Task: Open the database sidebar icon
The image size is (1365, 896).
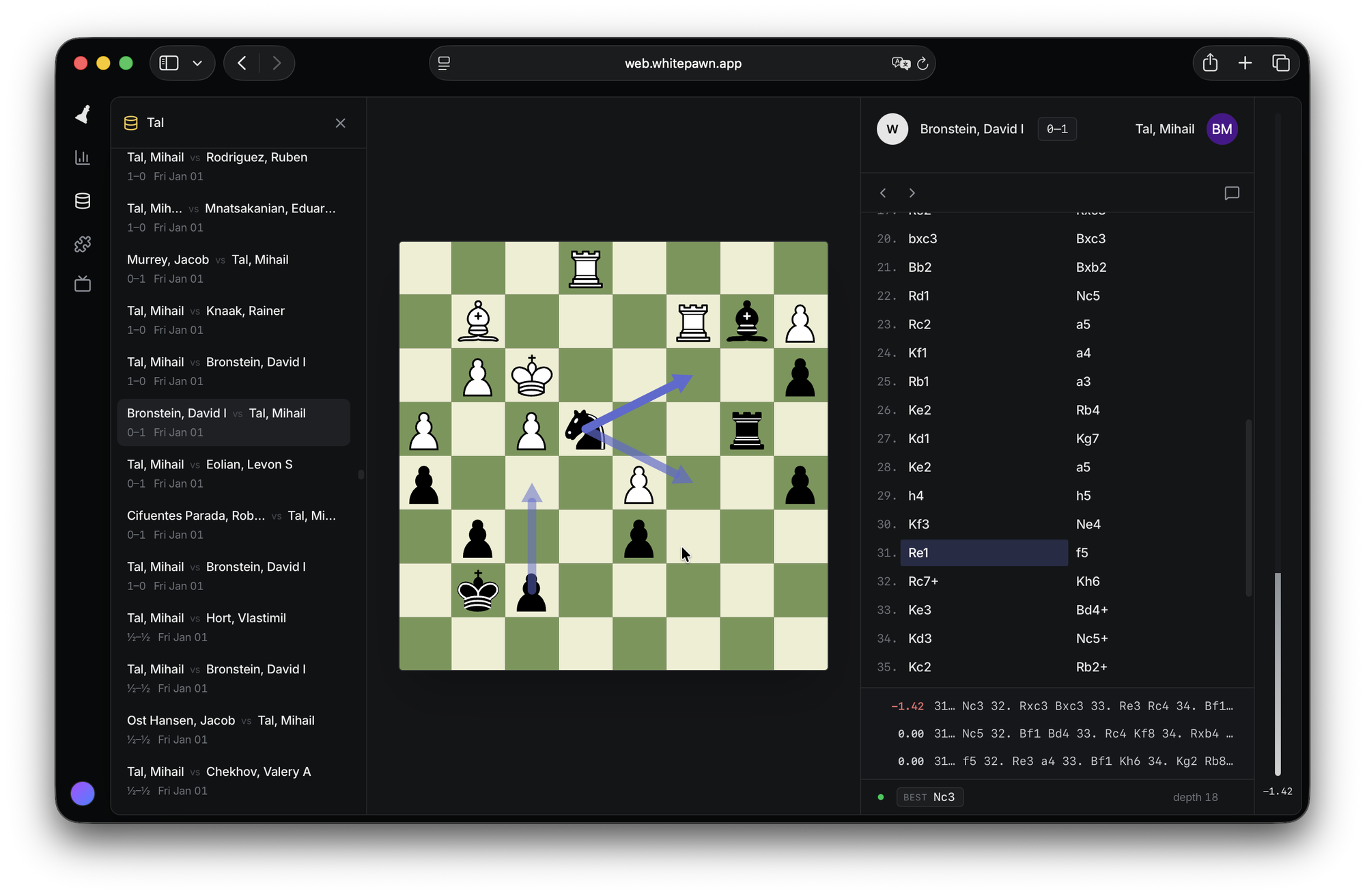Action: [x=83, y=201]
